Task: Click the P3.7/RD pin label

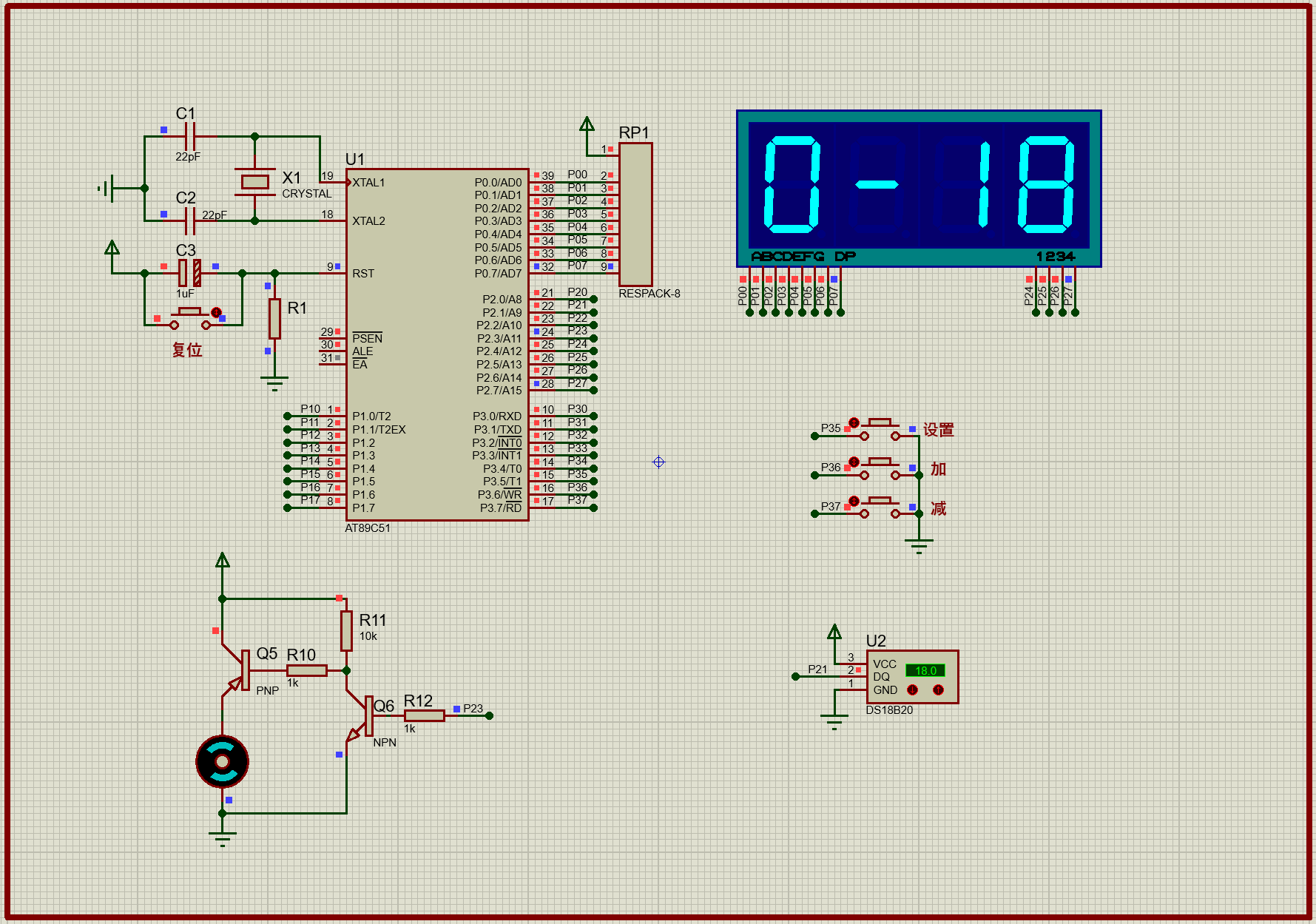Action: point(501,508)
